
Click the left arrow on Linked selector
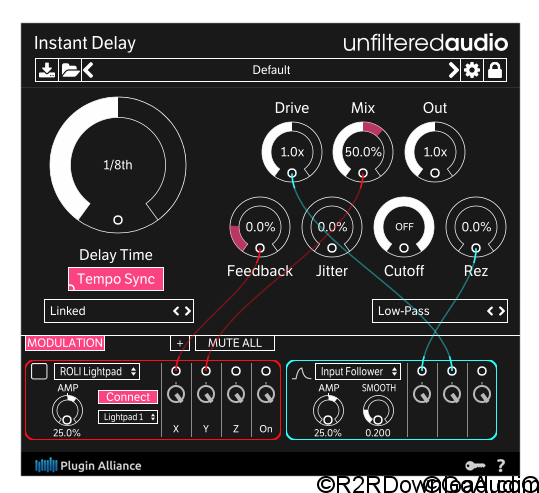pos(176,311)
